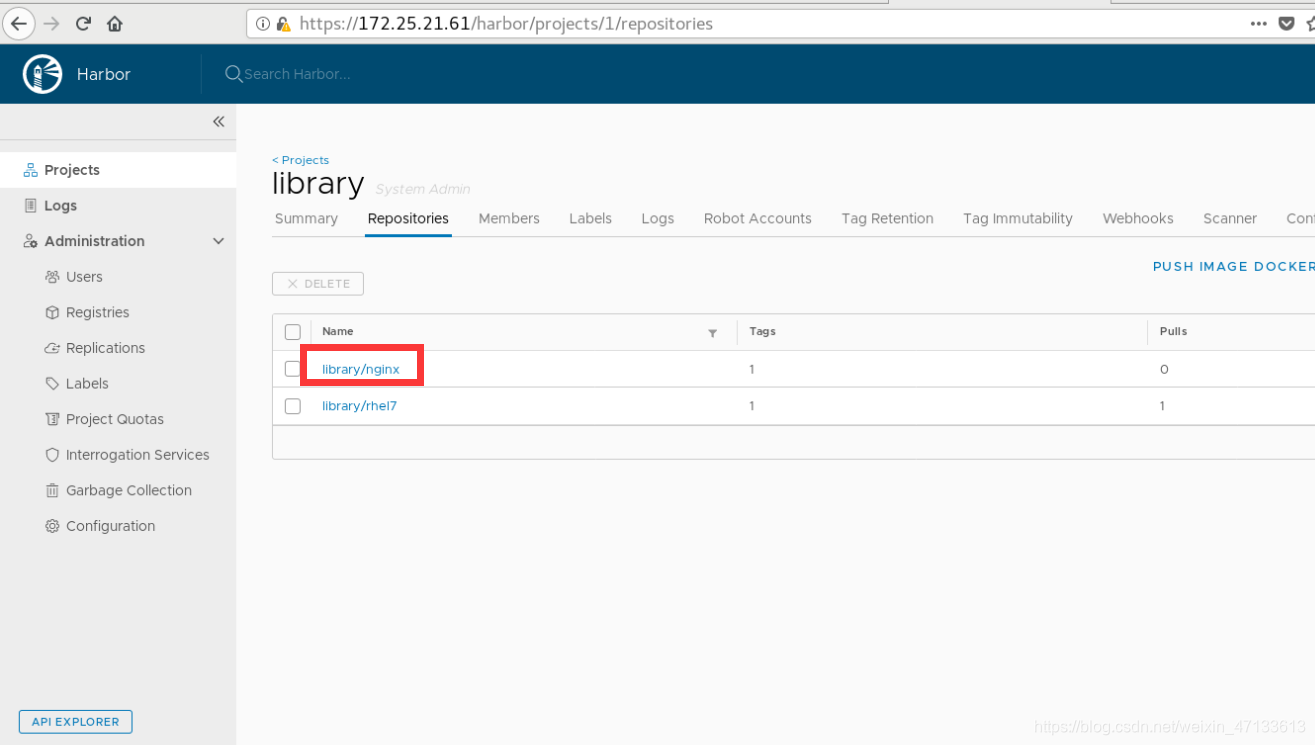Open the browser home page icon
The image size is (1315, 745).
115,23
